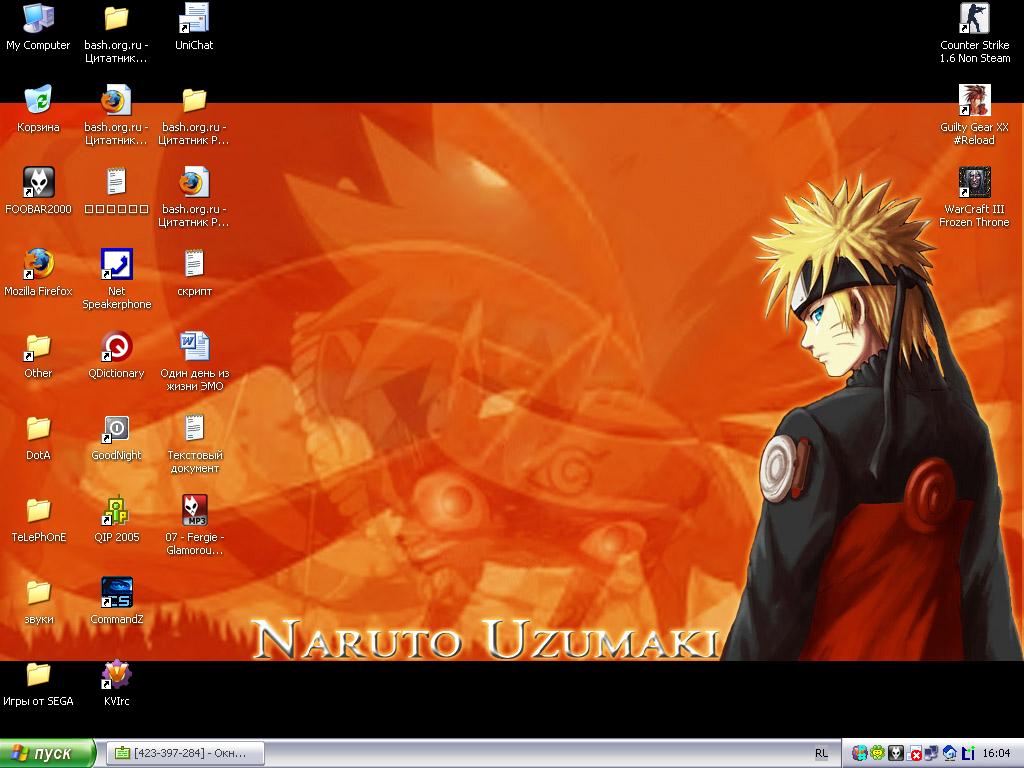Viewport: 1024px width, 768px height.
Task: Click the green flower QIP tray icon
Action: coord(878,753)
